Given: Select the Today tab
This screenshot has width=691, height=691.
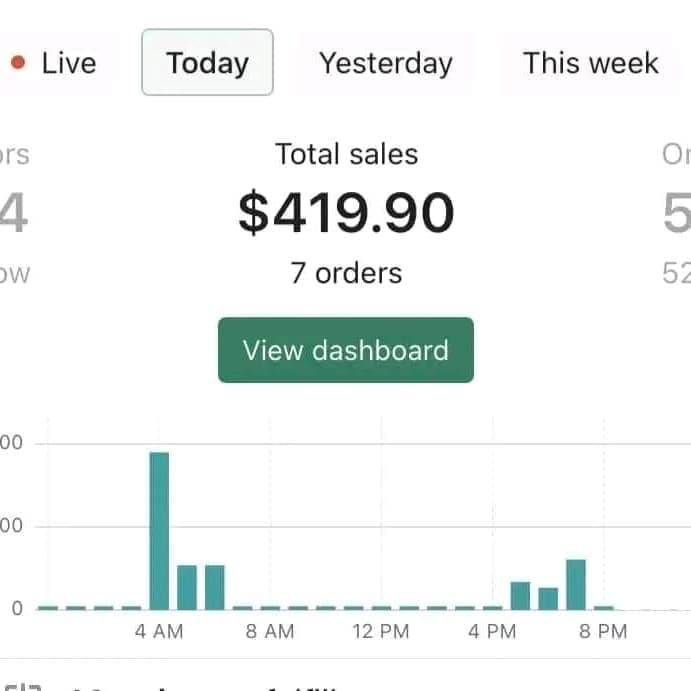Looking at the screenshot, I should 207,63.
